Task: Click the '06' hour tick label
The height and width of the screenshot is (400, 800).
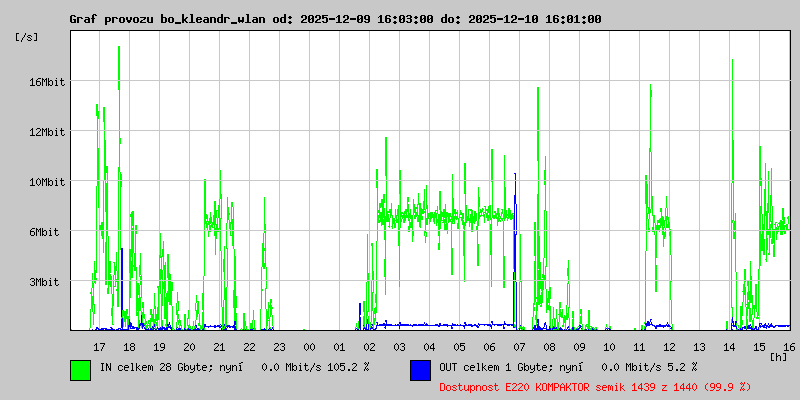Action: pyautogui.click(x=490, y=347)
